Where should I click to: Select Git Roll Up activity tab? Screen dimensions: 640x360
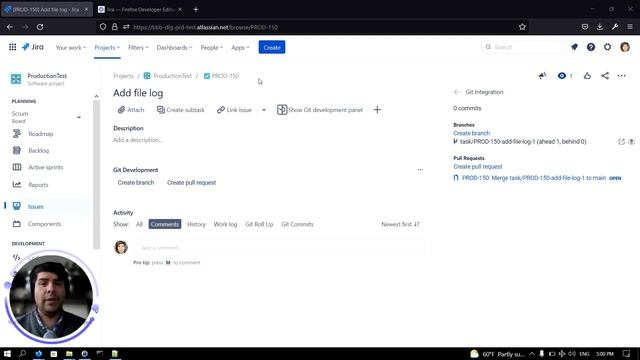click(x=259, y=224)
